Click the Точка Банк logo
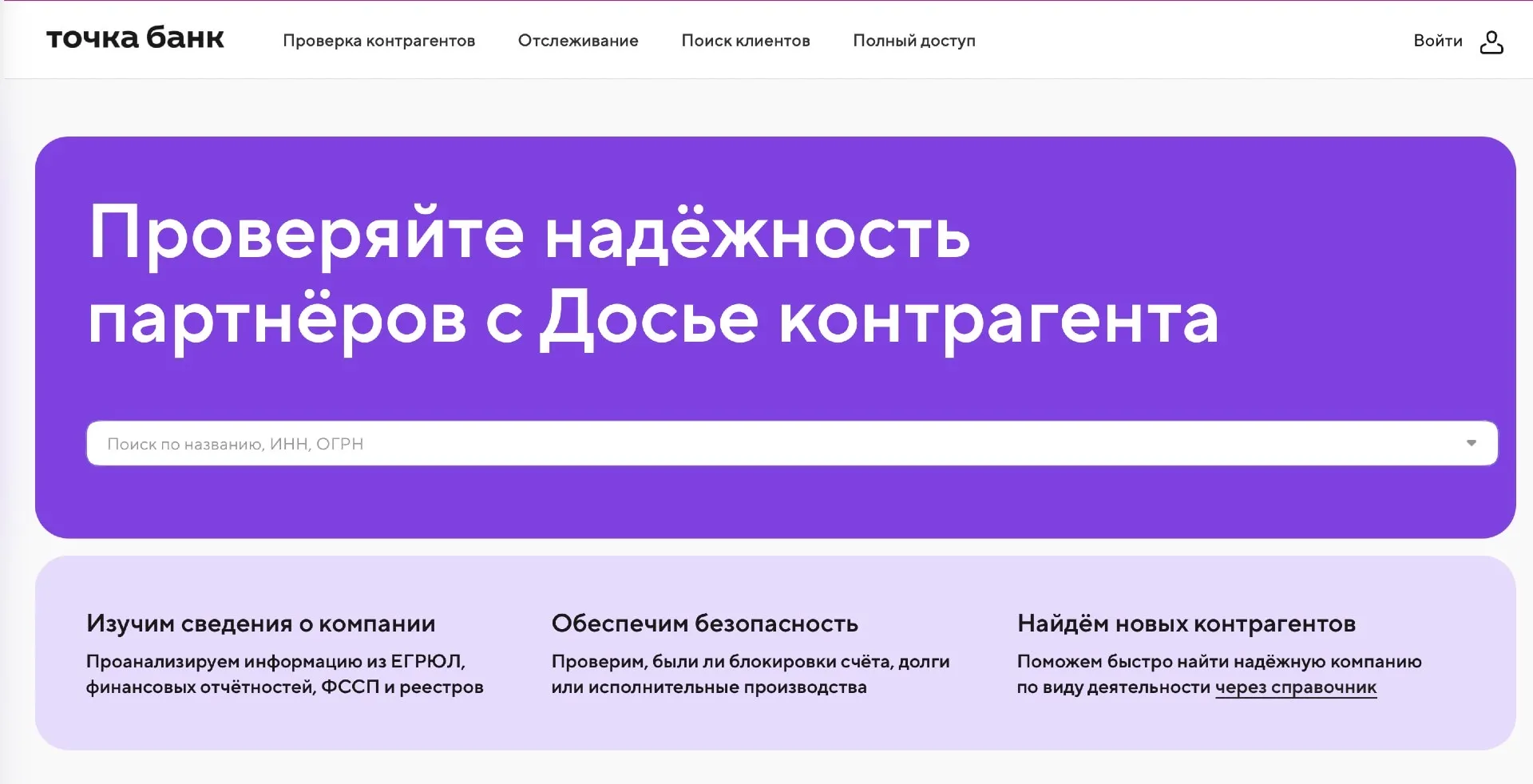The height and width of the screenshot is (784, 1533). tap(135, 39)
